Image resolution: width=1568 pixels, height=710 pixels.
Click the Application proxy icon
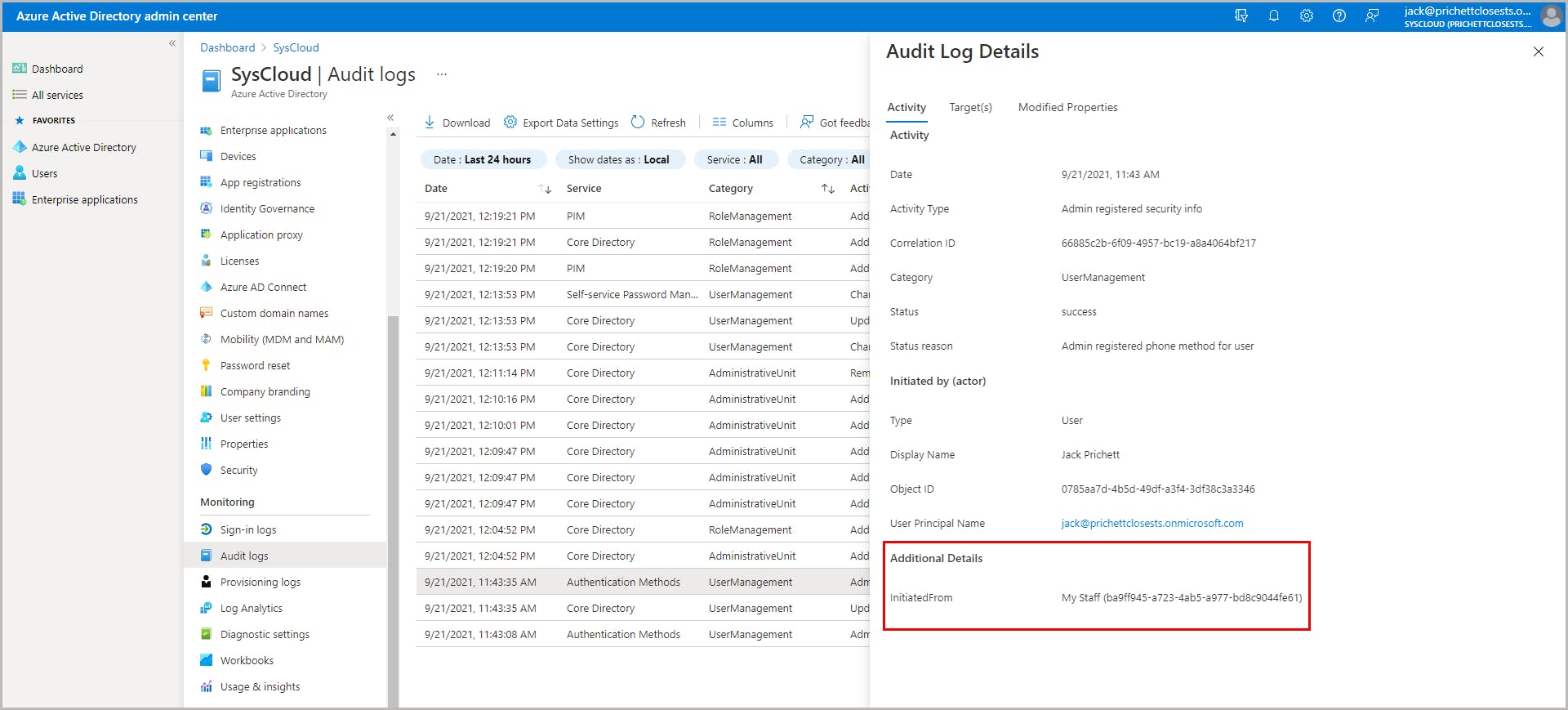tap(206, 234)
